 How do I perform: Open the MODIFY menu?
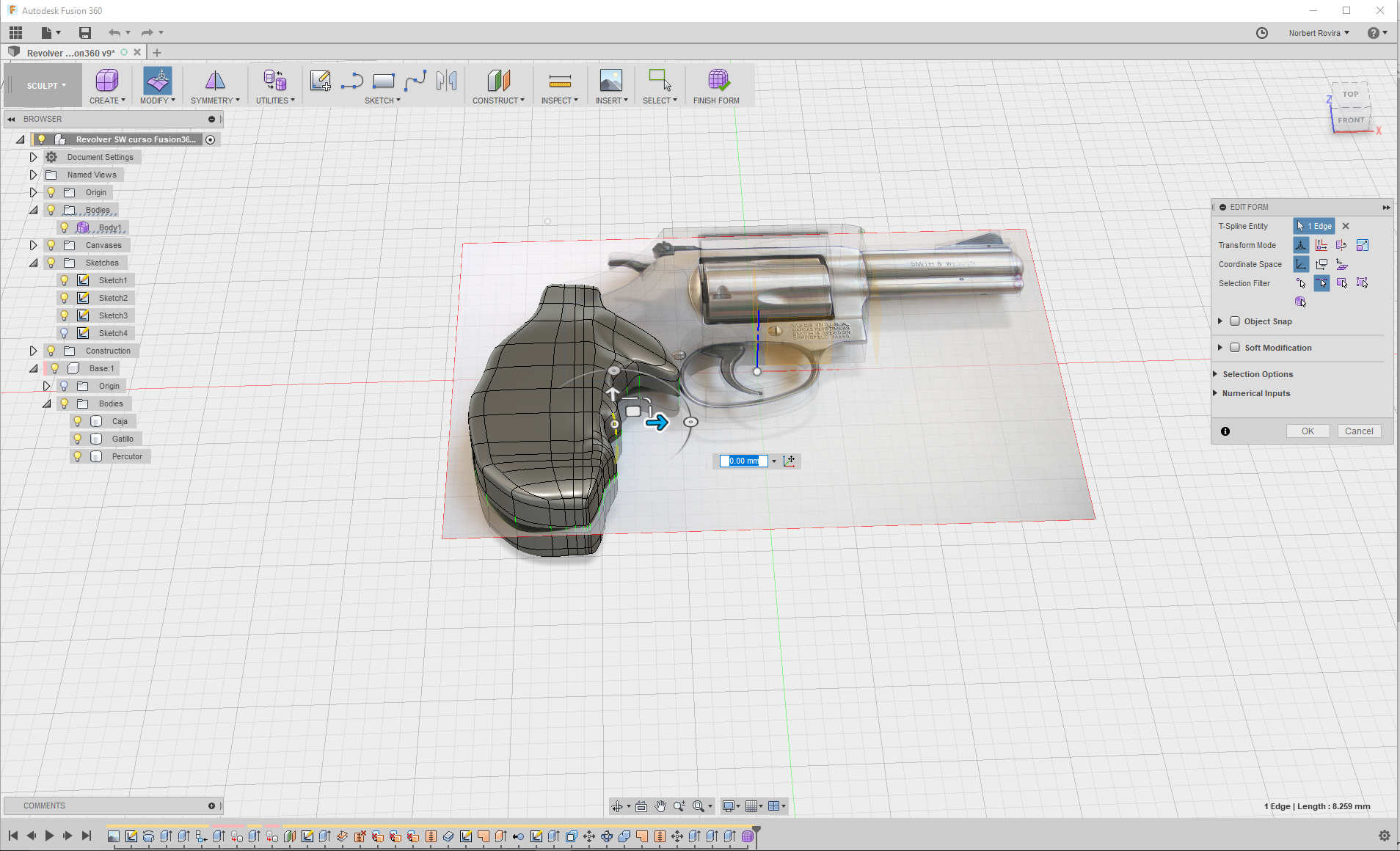(x=157, y=101)
